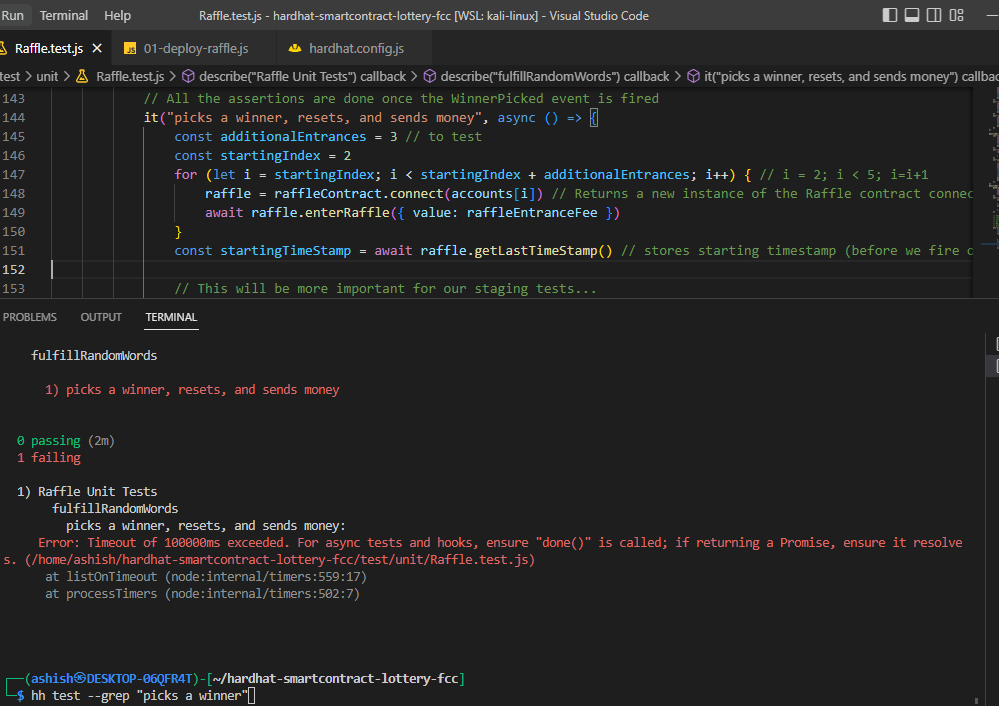Open it("picks a winner, resets...") breadcrumb

pos(851,76)
